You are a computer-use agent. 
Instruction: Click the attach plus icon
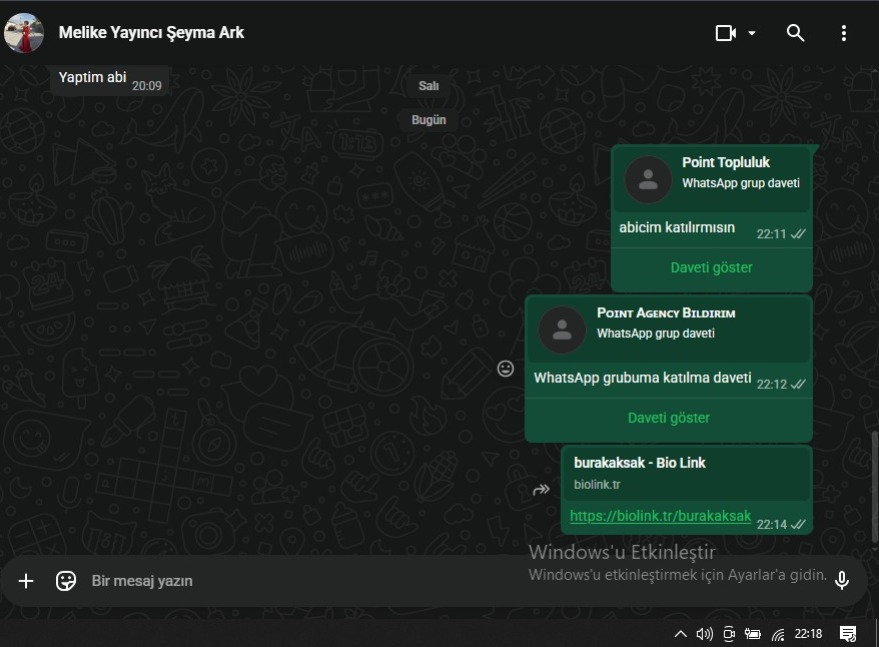26,581
